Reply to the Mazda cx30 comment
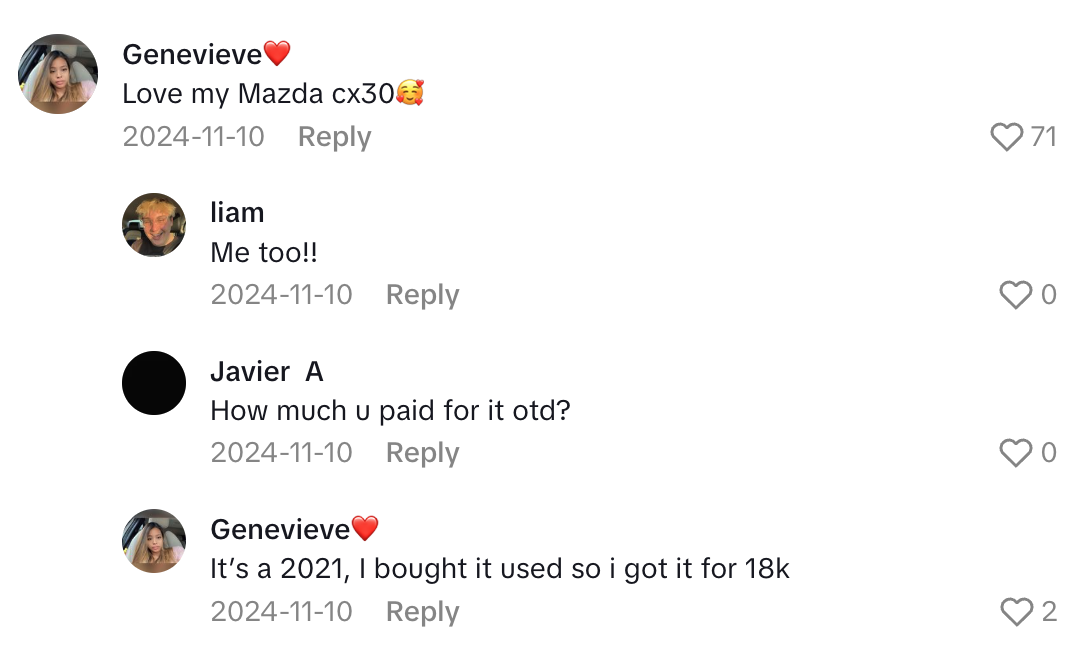Image resolution: width=1082 pixels, height=664 pixels. point(334,137)
